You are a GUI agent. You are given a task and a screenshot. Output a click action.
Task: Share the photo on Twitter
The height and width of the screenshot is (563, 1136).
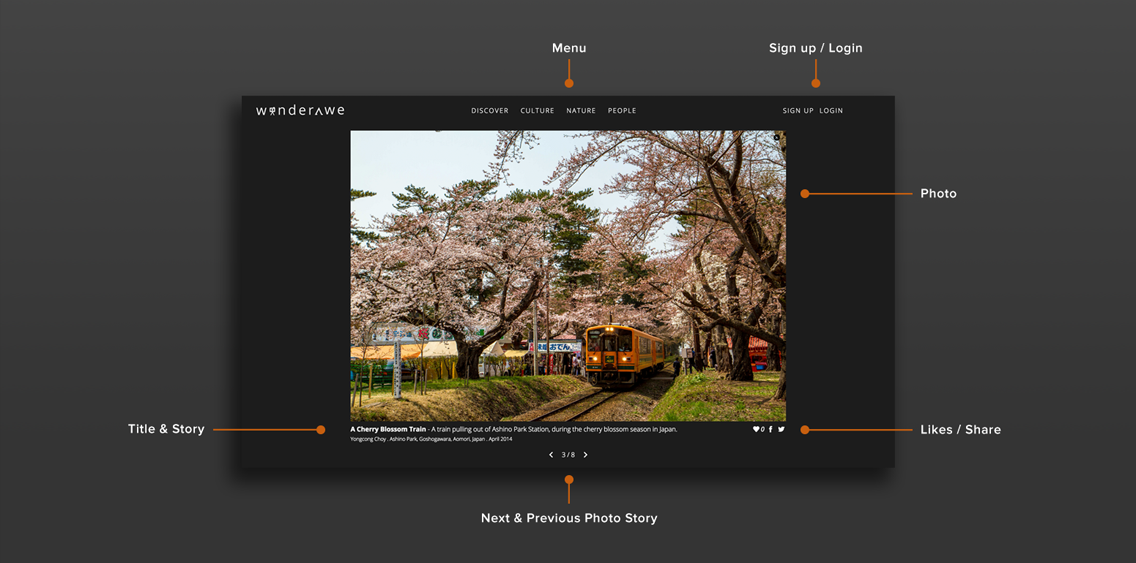click(781, 429)
